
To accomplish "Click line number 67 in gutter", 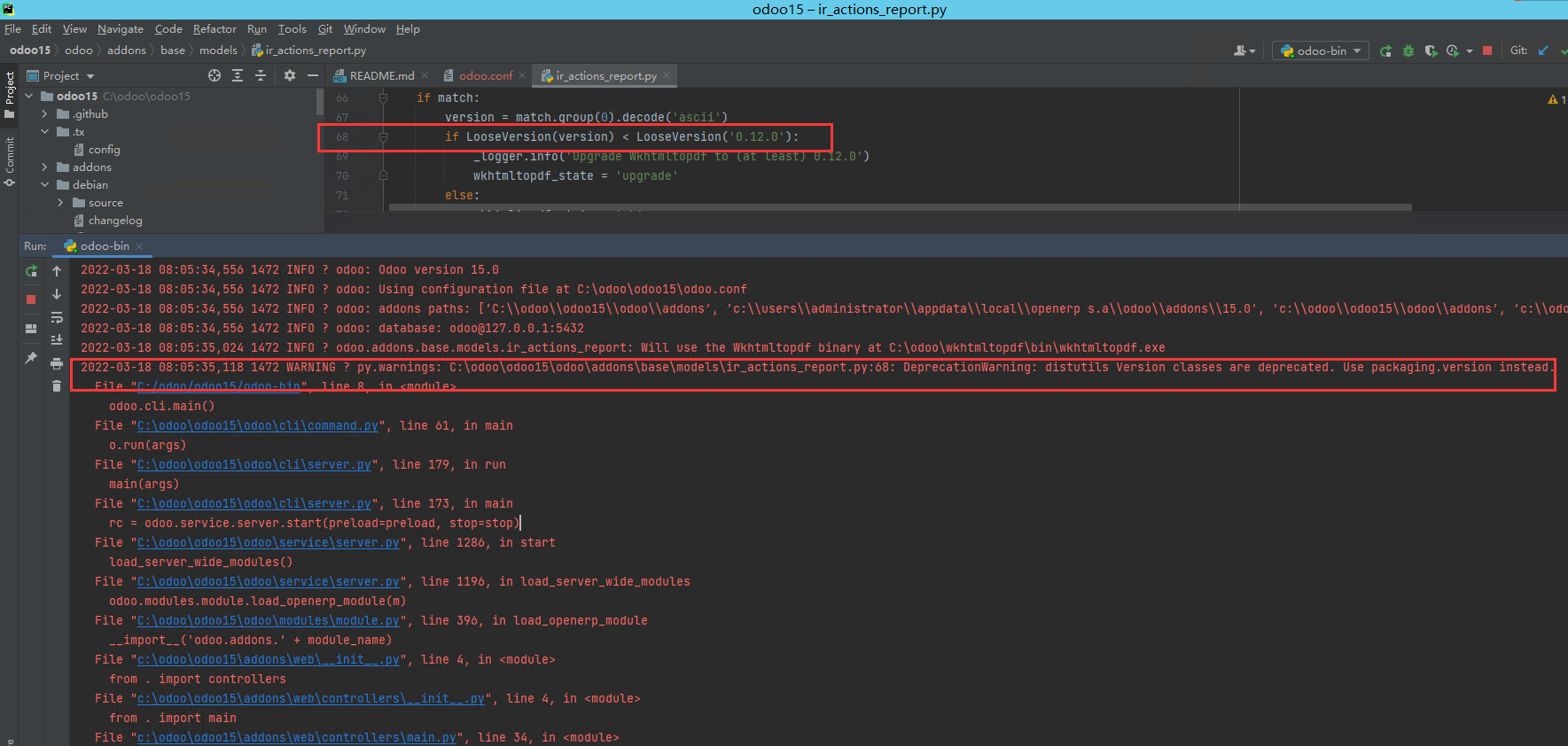I will point(342,117).
